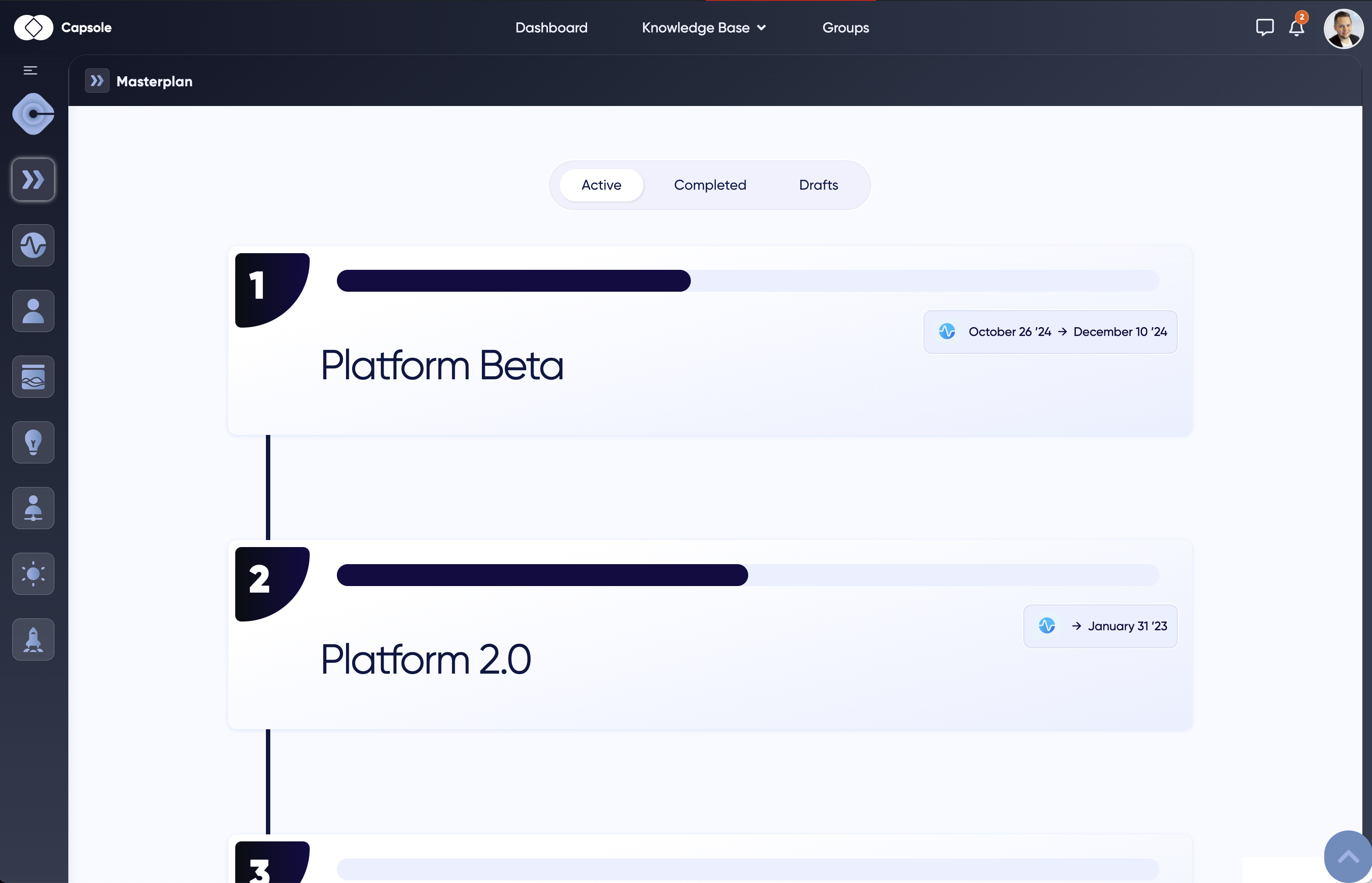Click the Masterplan page heading
The height and width of the screenshot is (883, 1372).
154,81
